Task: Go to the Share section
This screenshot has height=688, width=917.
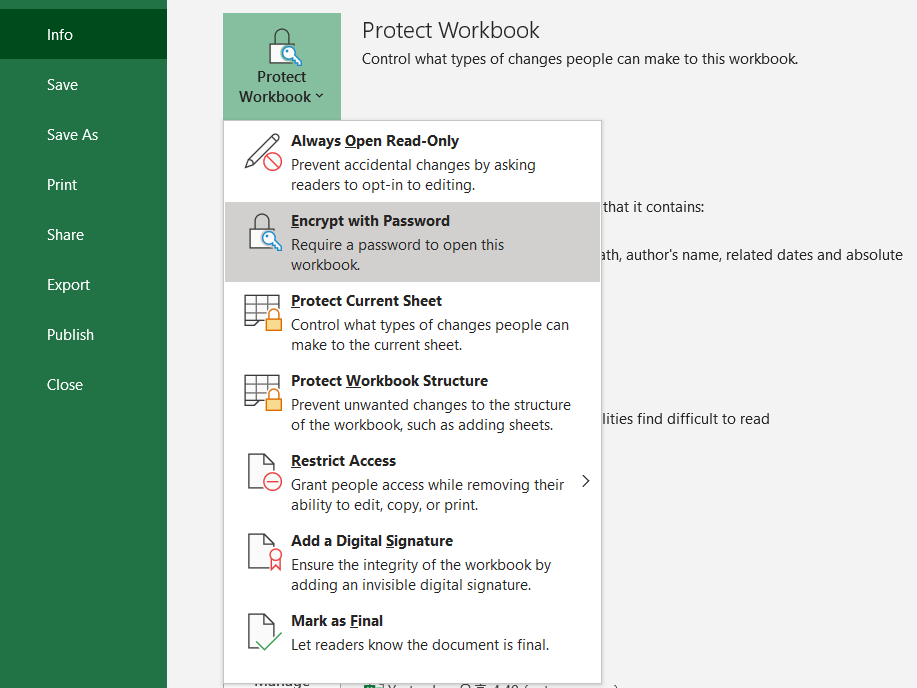Action: 83,235
